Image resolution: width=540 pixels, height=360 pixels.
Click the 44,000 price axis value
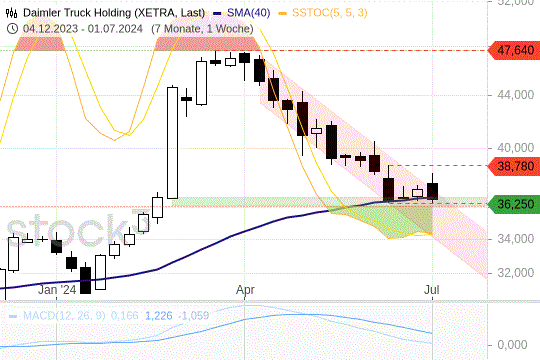pos(516,95)
